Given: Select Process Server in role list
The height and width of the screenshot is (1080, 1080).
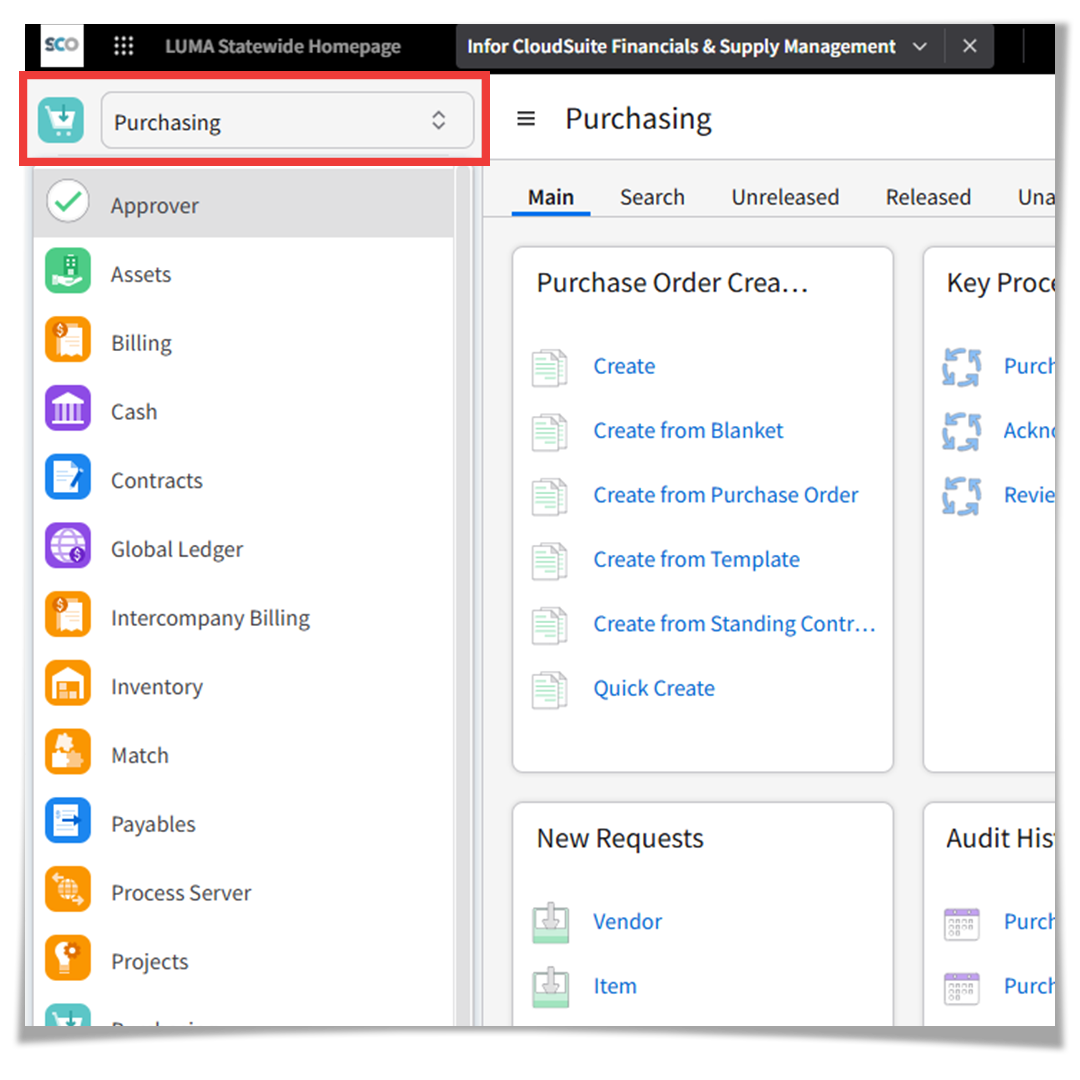Looking at the screenshot, I should tap(243, 893).
